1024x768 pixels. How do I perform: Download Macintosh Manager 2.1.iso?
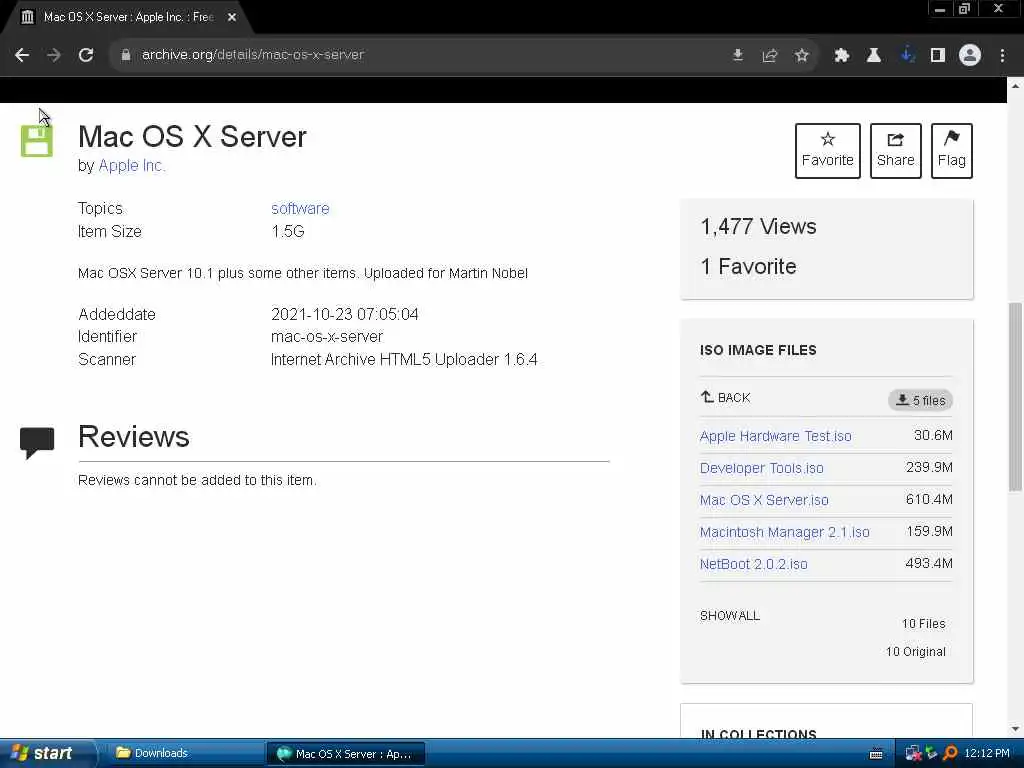(784, 532)
